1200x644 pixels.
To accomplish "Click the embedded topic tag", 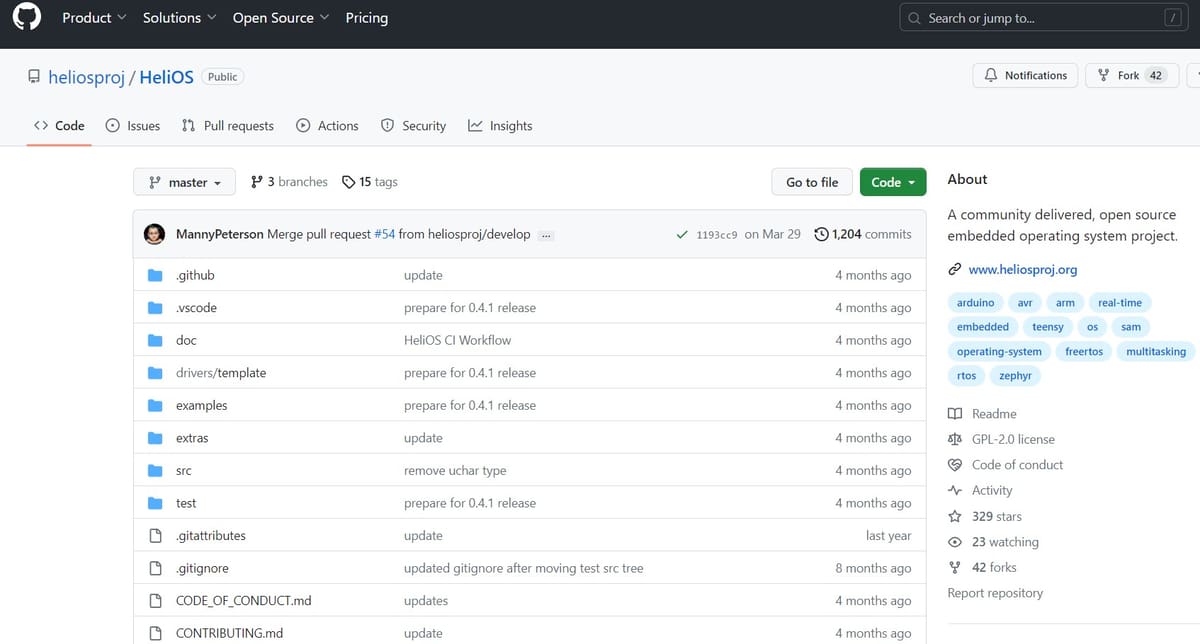I will click(983, 326).
